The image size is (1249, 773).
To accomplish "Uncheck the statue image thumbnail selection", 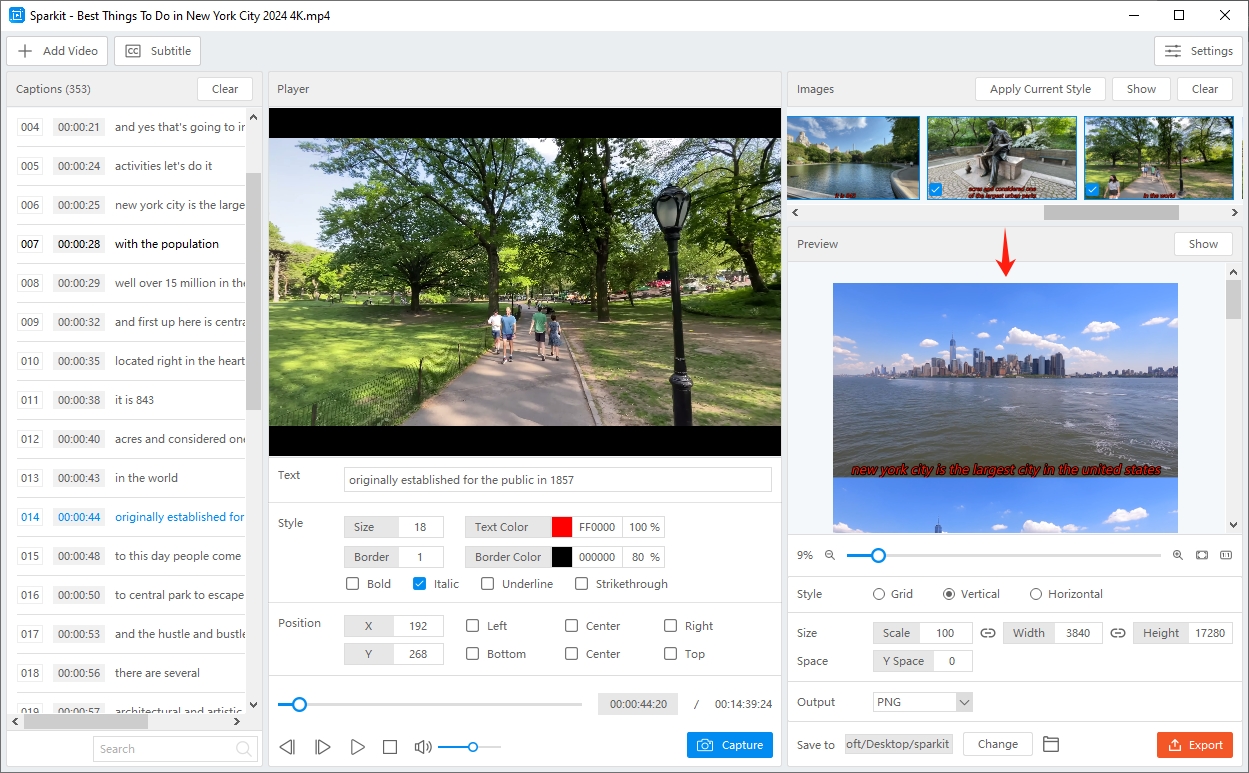I will pos(934,189).
